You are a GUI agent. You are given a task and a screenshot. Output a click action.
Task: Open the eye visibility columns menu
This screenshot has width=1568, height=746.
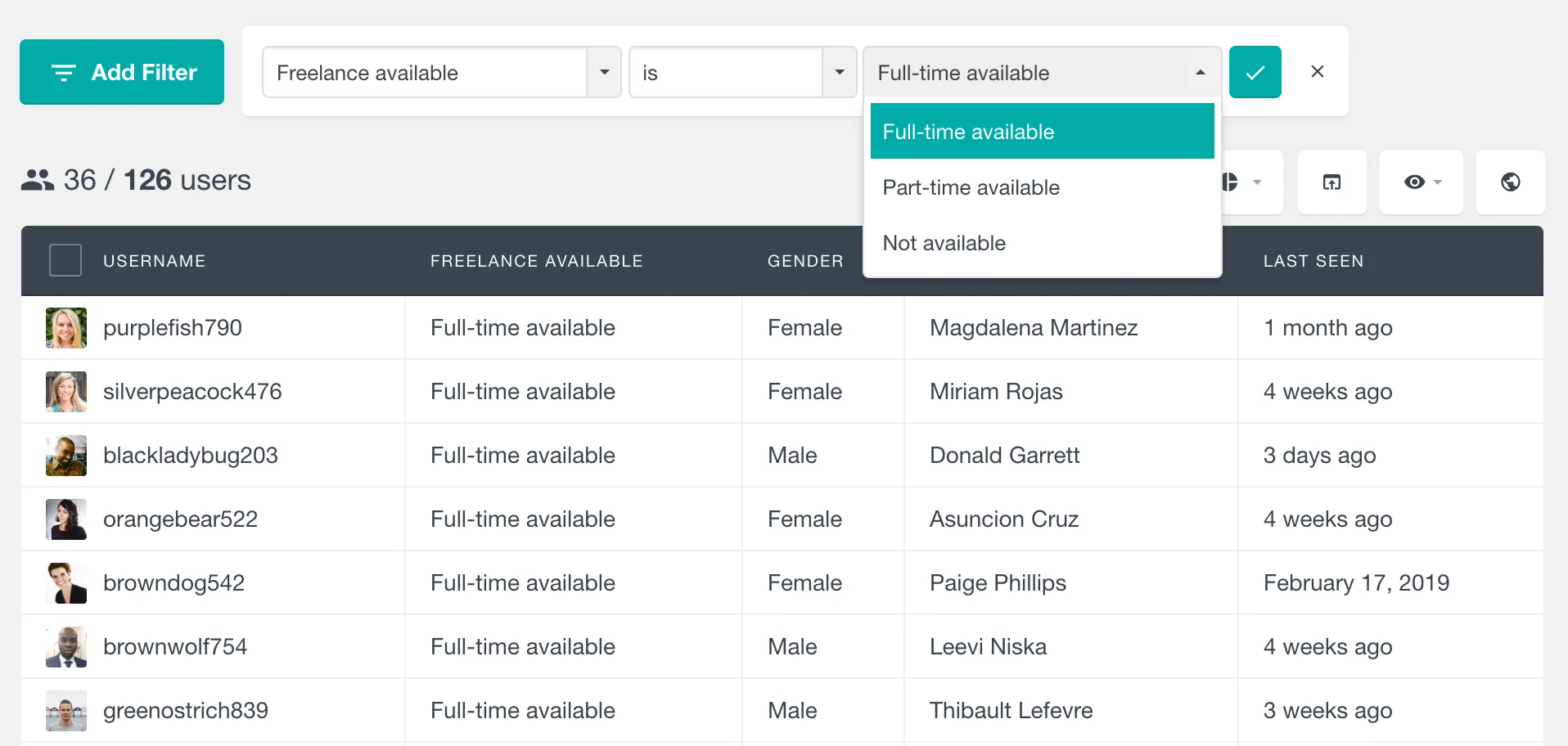1421,182
